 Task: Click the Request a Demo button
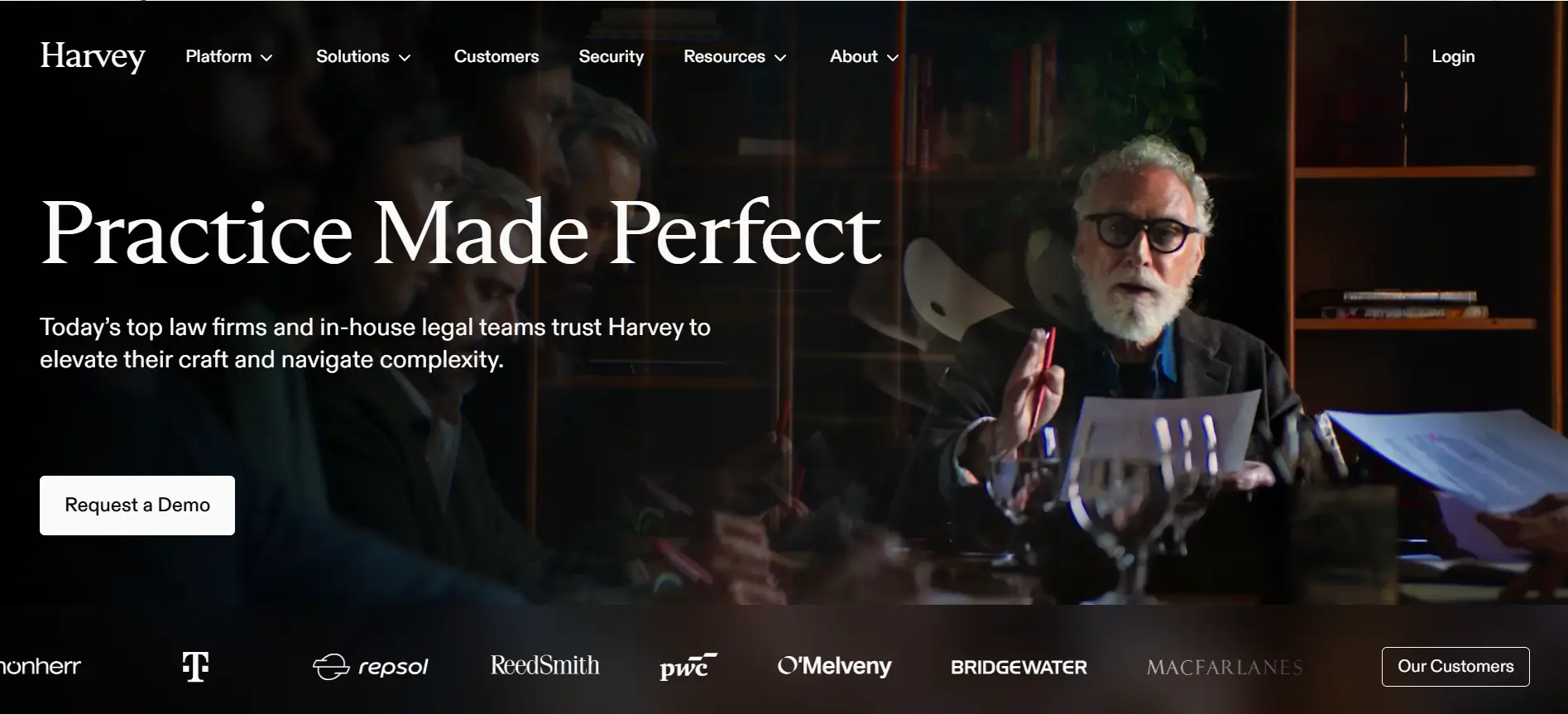(x=137, y=505)
